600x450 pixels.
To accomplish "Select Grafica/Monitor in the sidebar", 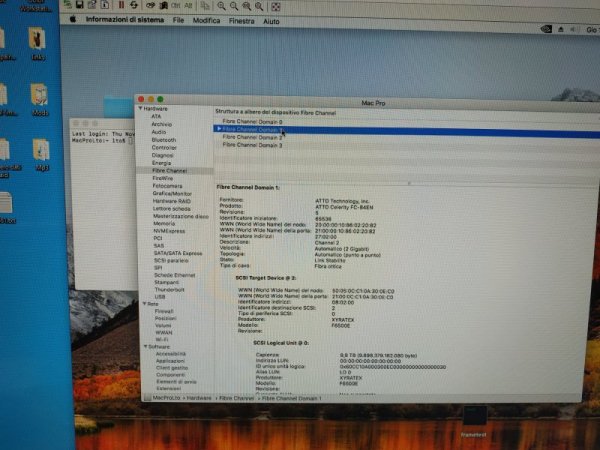I will 172,194.
